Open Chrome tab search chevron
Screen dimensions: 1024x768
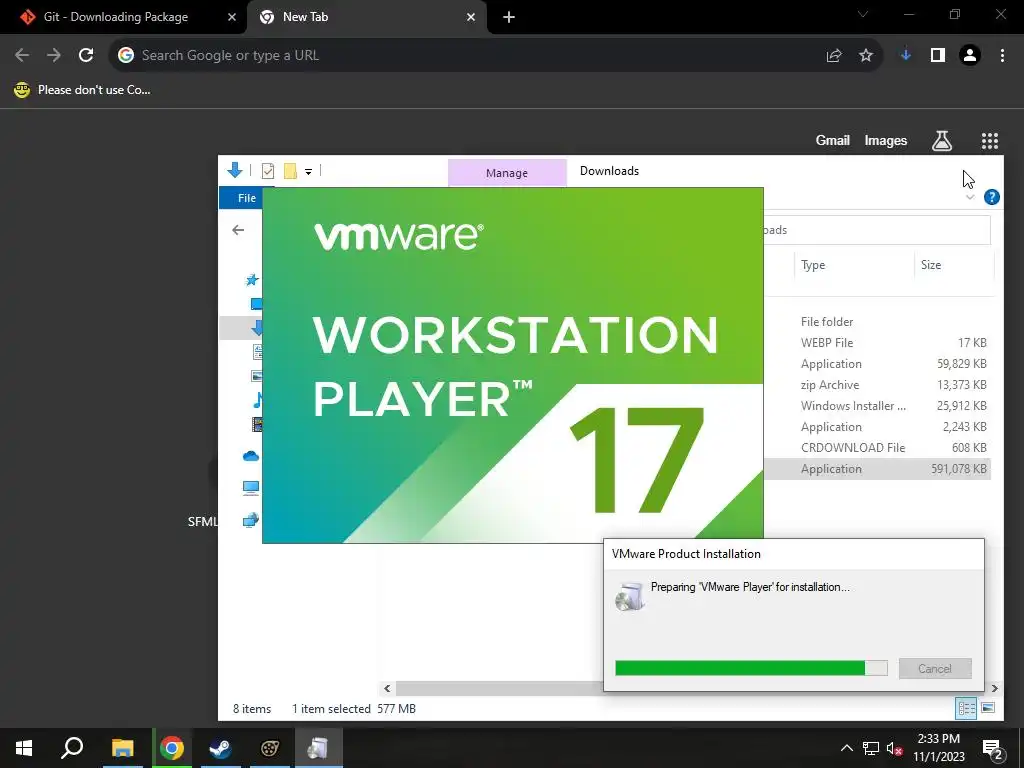coord(863,14)
